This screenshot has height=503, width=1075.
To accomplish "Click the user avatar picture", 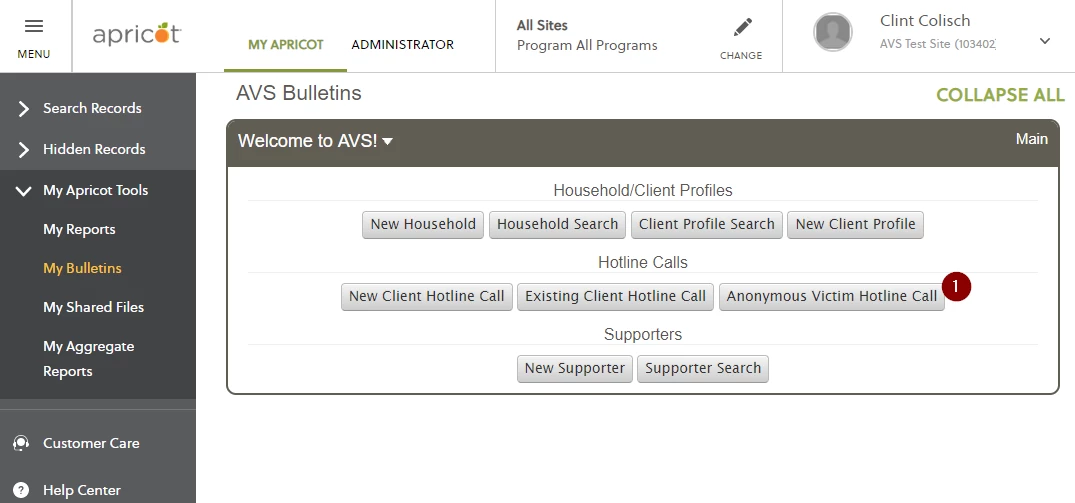I will [x=832, y=32].
